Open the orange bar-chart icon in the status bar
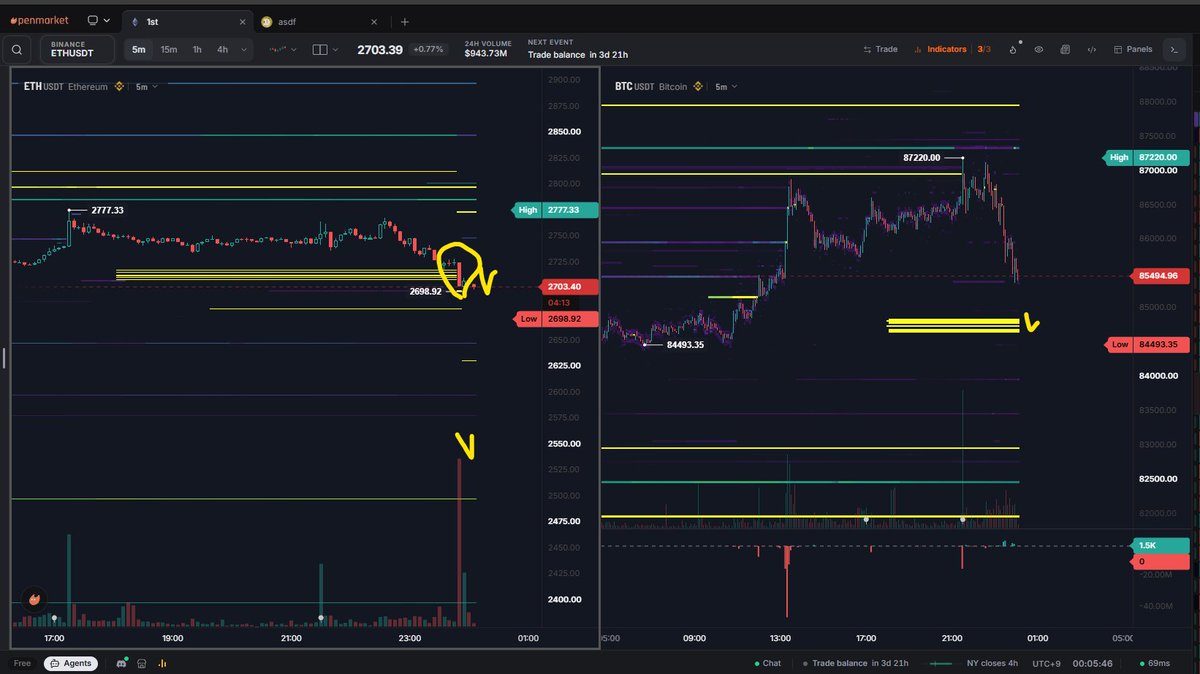 point(162,663)
